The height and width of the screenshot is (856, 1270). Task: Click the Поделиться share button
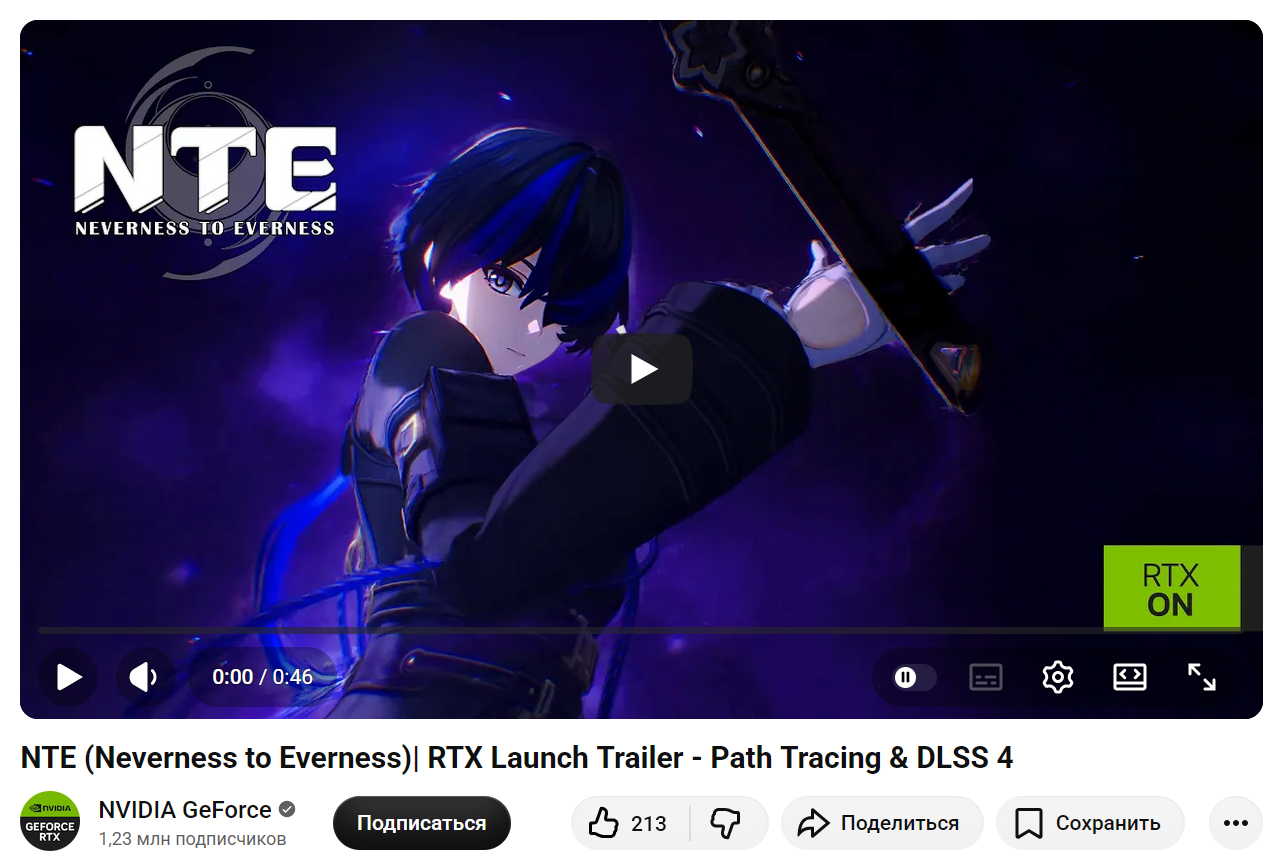click(881, 823)
